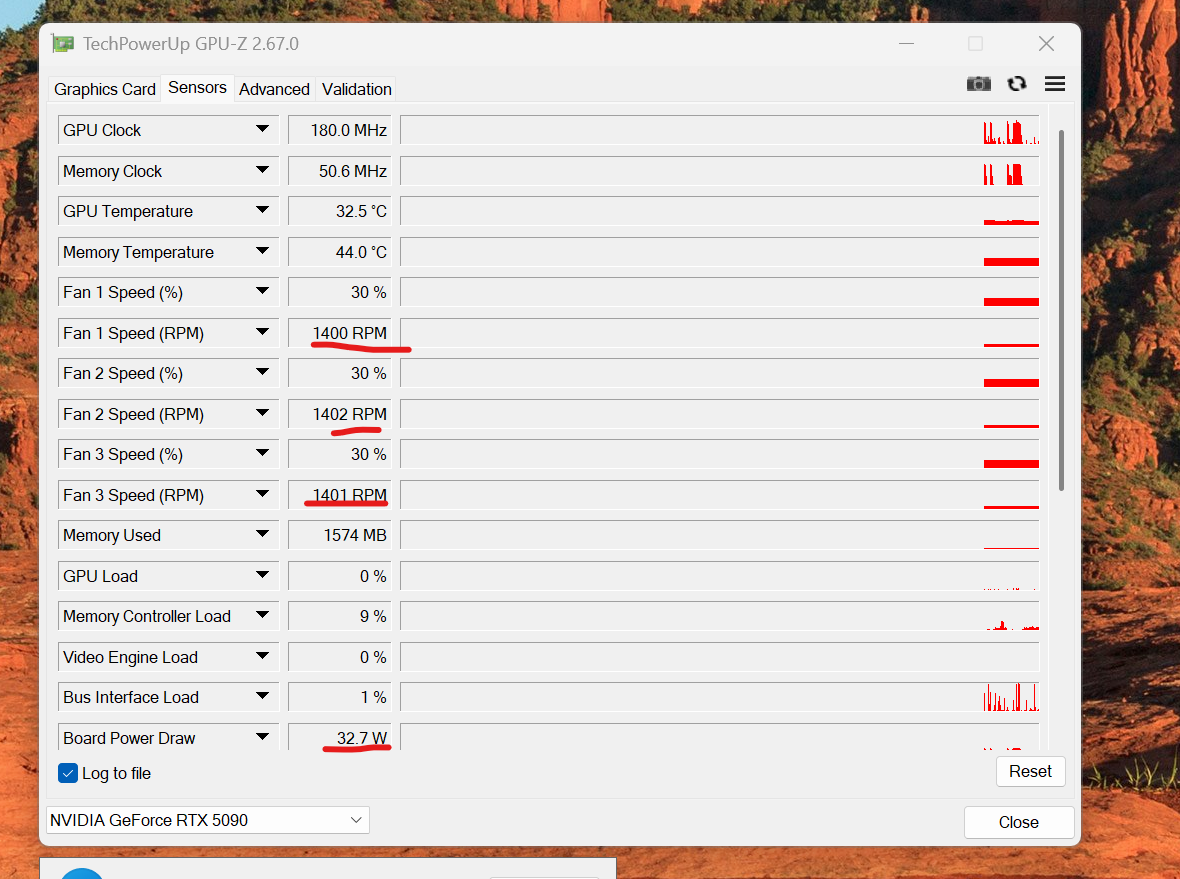Open the NVIDIA GeForce RTX 5090 selector

tap(208, 820)
